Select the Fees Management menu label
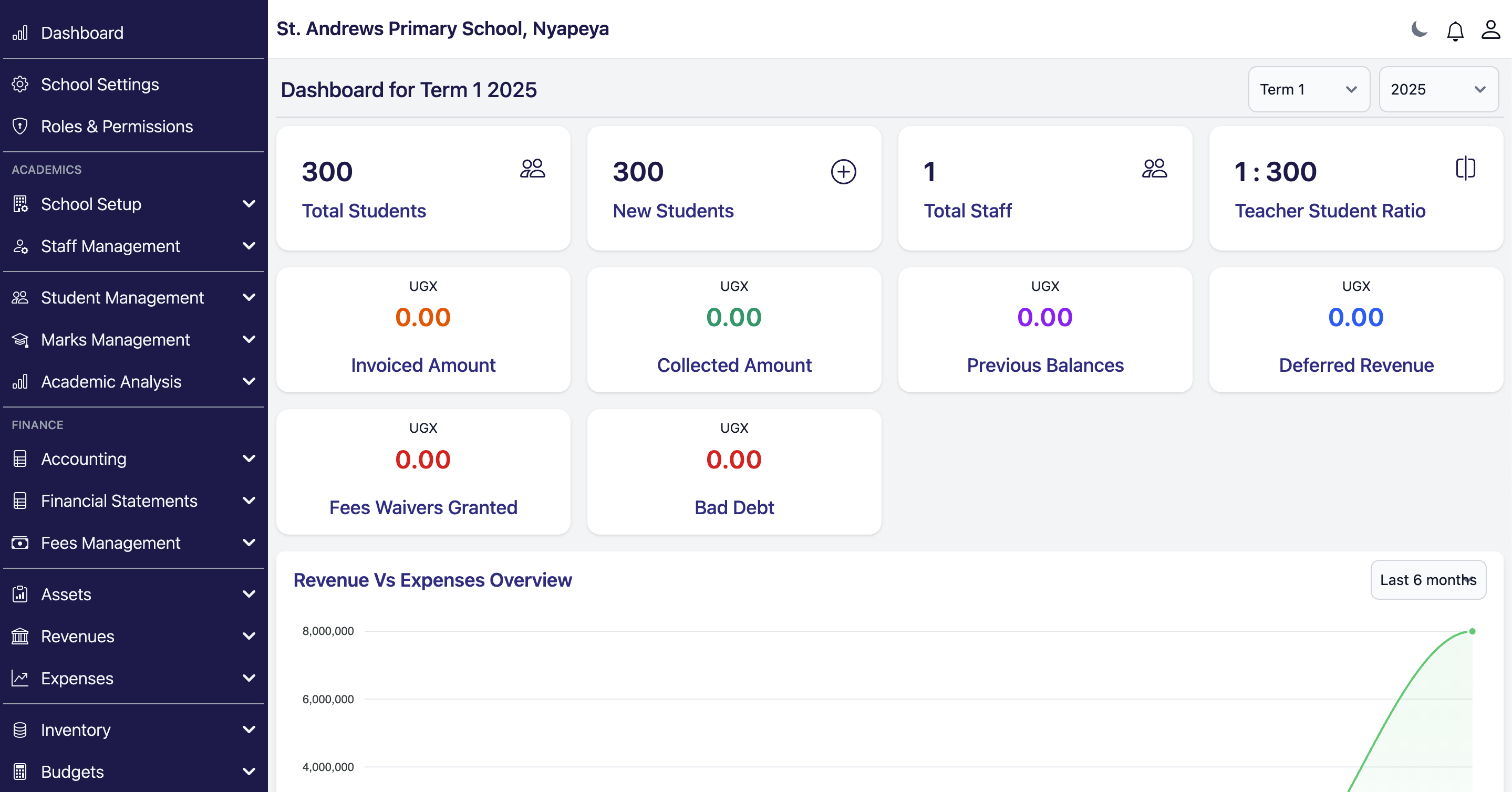The image size is (1512, 792). (x=110, y=543)
